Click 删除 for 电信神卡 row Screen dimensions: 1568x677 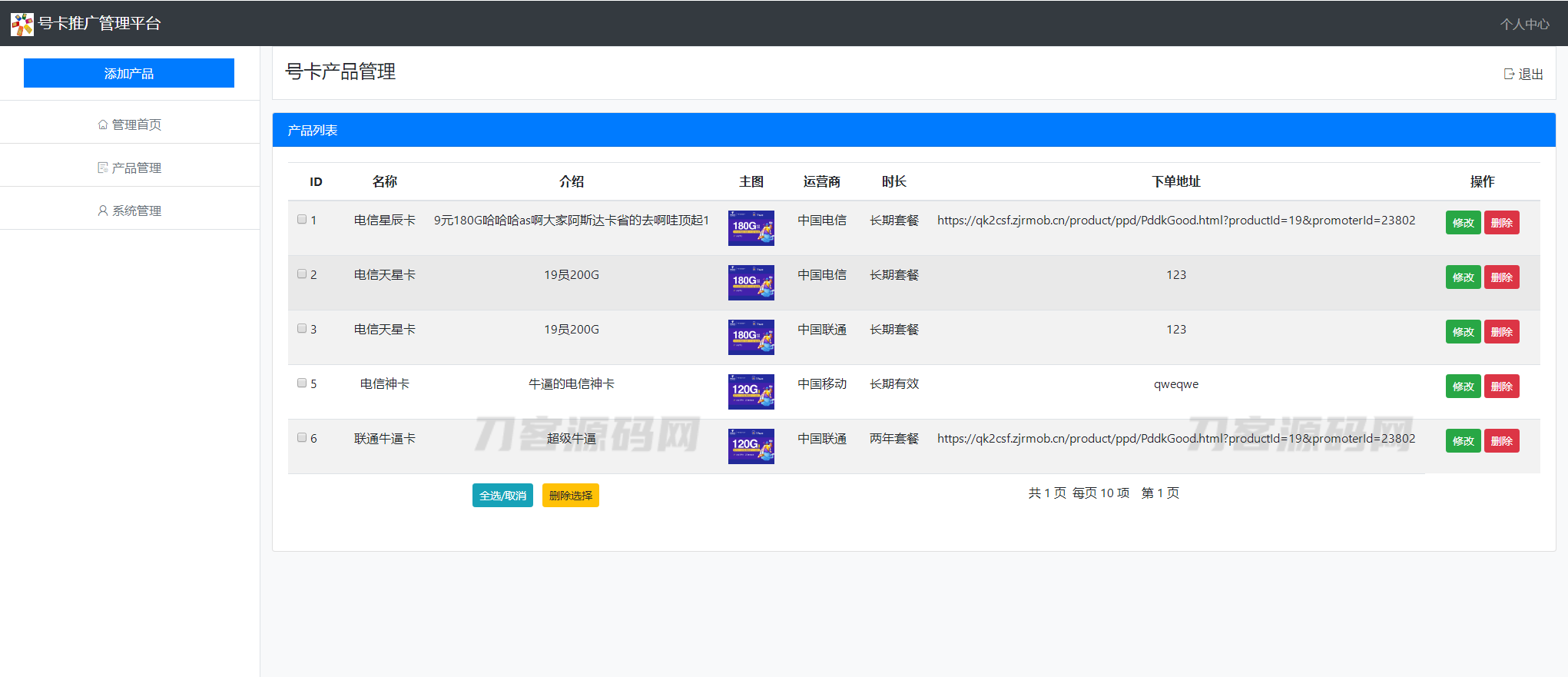(1501, 387)
